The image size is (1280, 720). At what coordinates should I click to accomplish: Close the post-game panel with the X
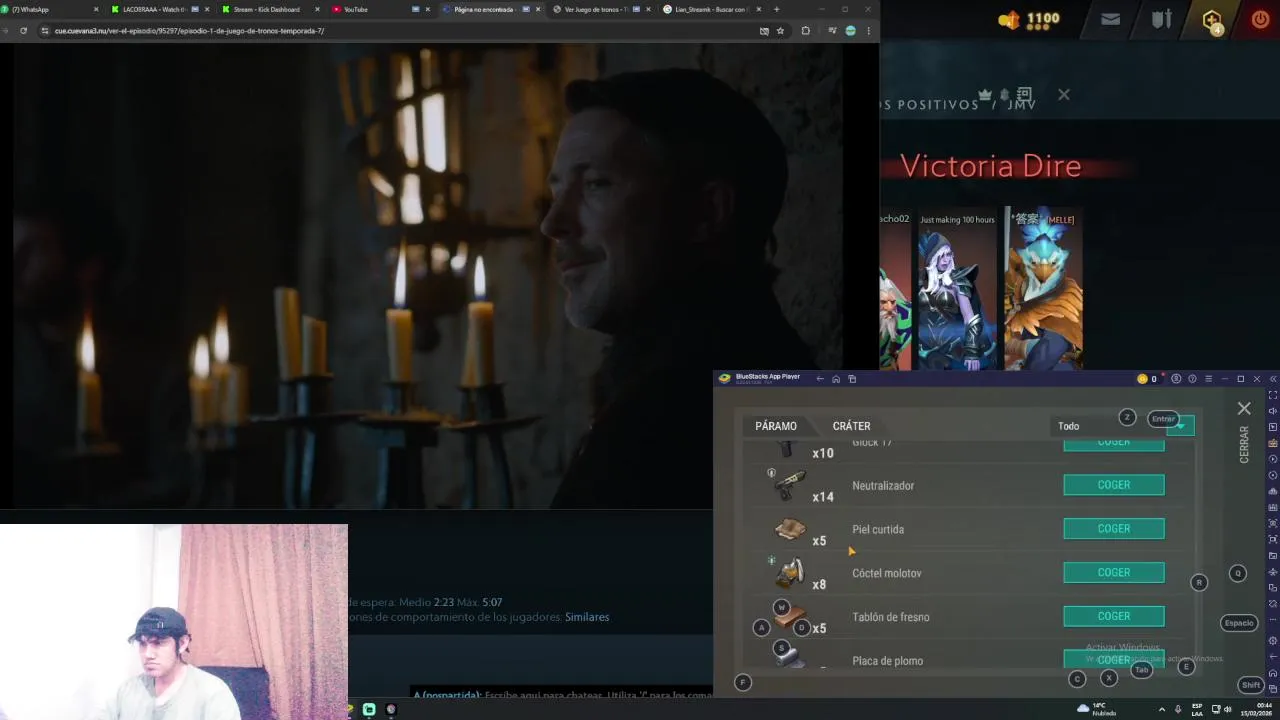click(x=1064, y=94)
